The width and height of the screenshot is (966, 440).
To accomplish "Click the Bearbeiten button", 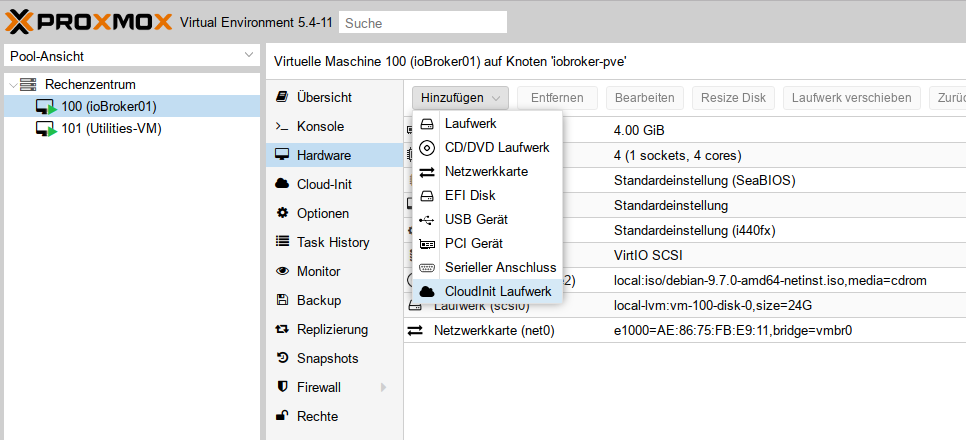I will (645, 98).
